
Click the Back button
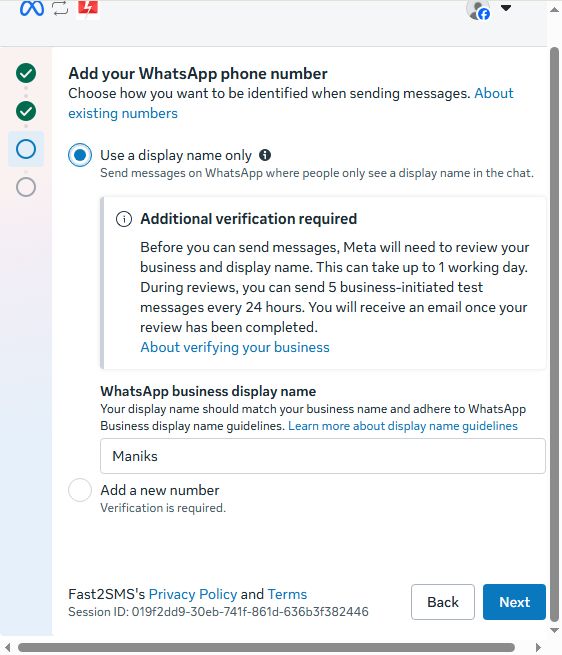pyautogui.click(x=443, y=602)
